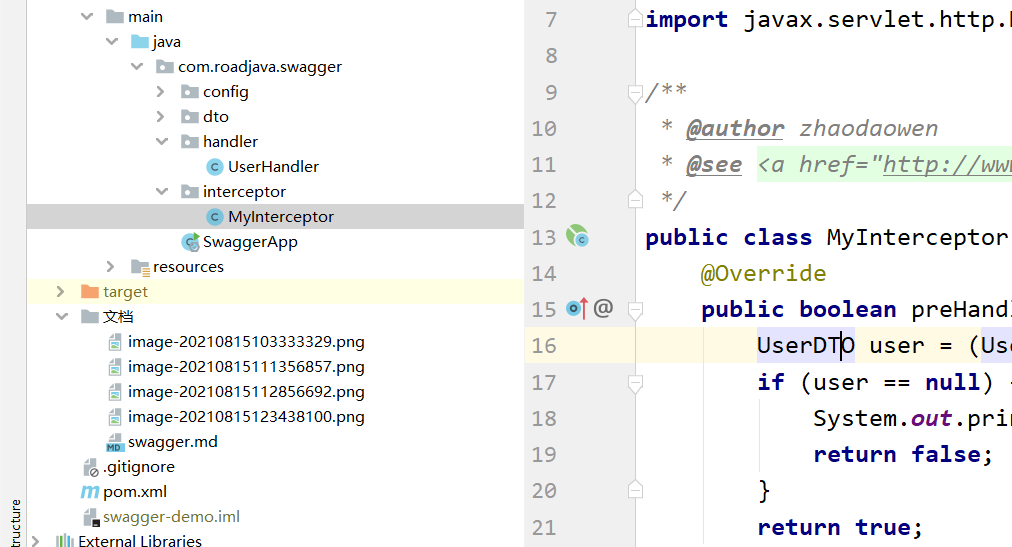Select image-20210815103333329.png file
Viewport: 1012px width, 547px height.
[246, 342]
